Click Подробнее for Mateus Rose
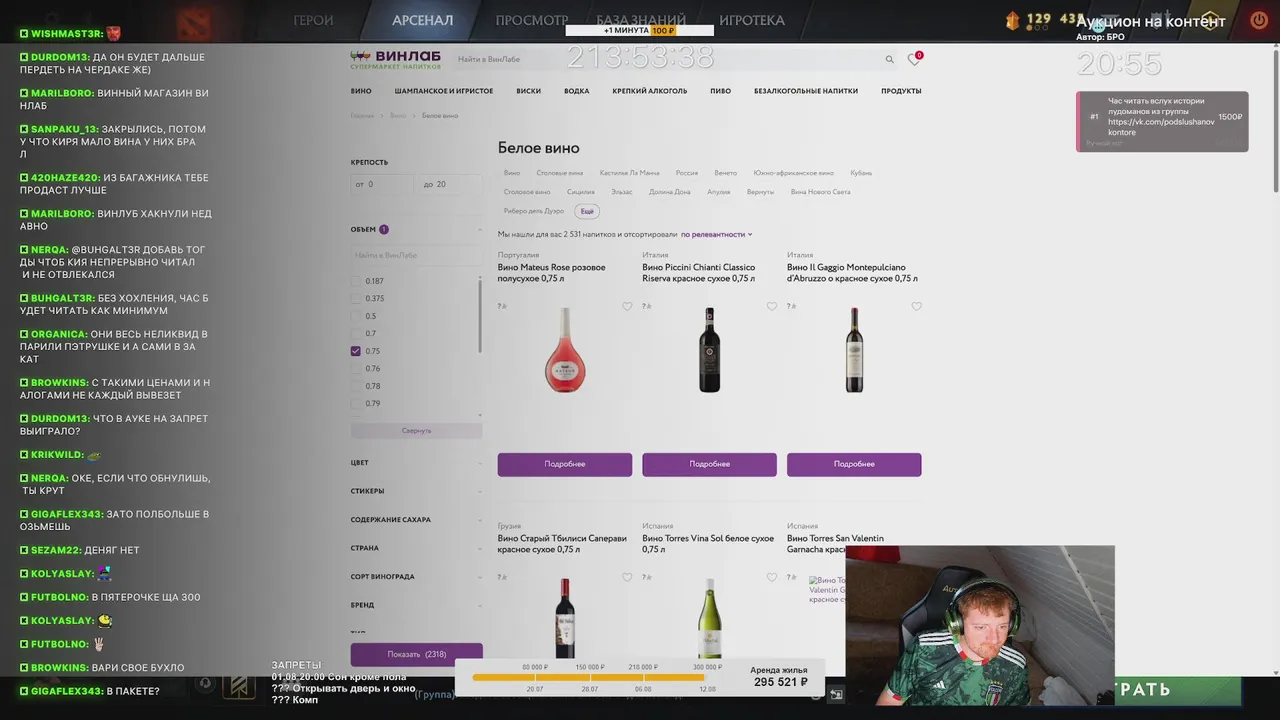The height and width of the screenshot is (720, 1280). tap(565, 464)
